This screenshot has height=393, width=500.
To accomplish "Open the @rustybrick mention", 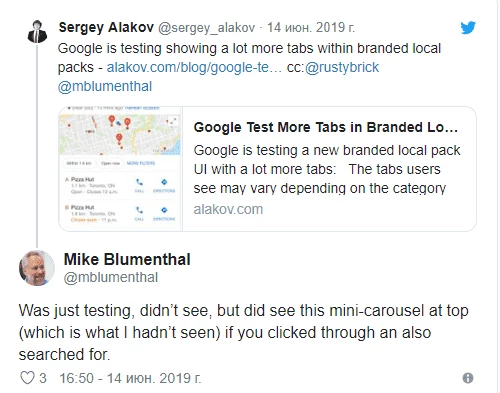I will [342, 67].
